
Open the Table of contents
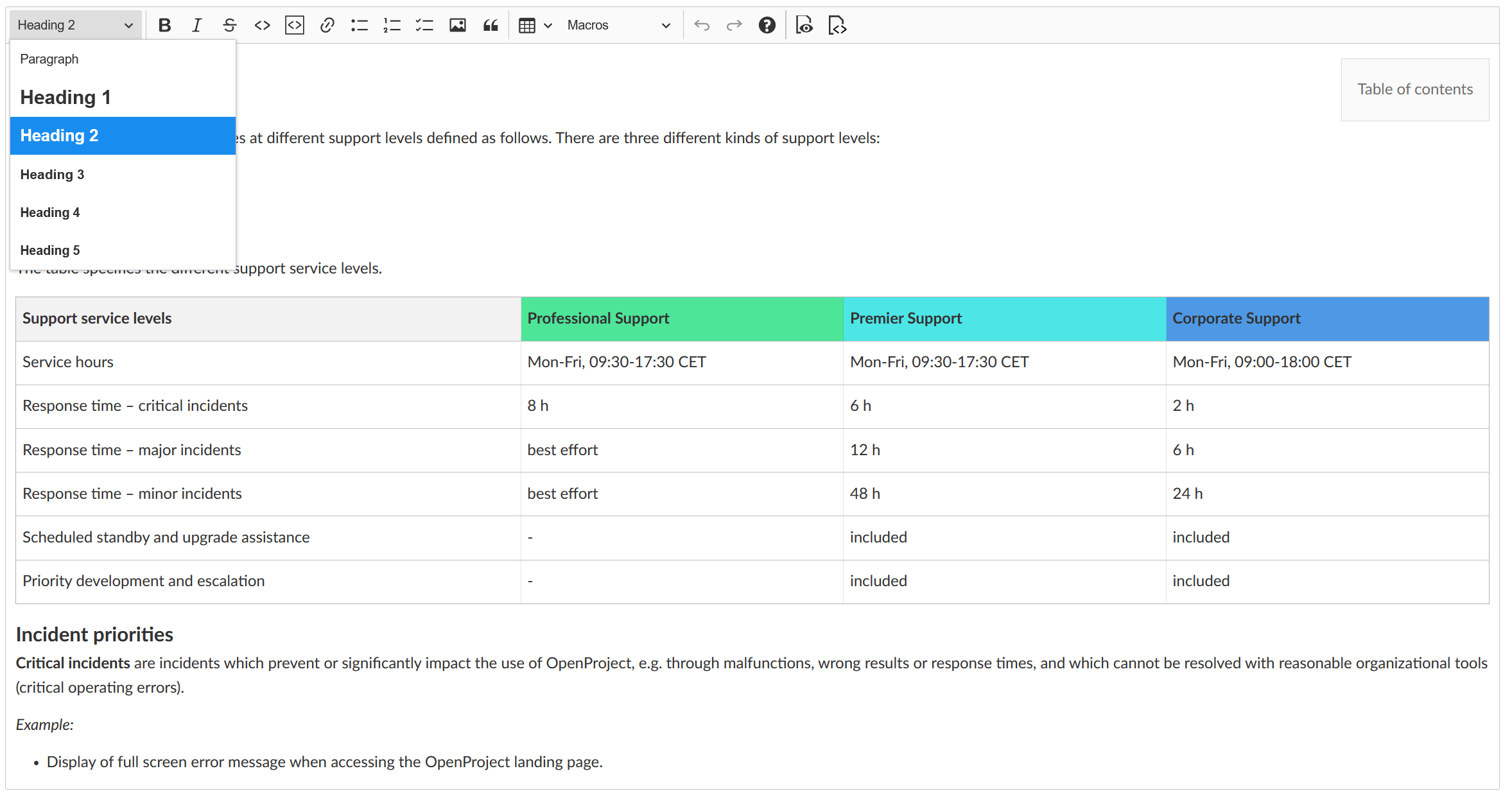point(1414,89)
